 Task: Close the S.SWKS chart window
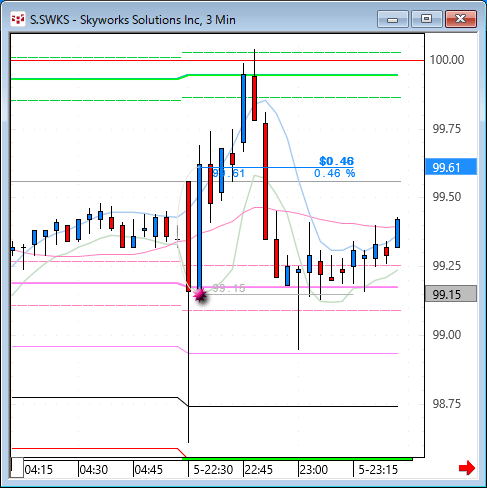coord(461,19)
